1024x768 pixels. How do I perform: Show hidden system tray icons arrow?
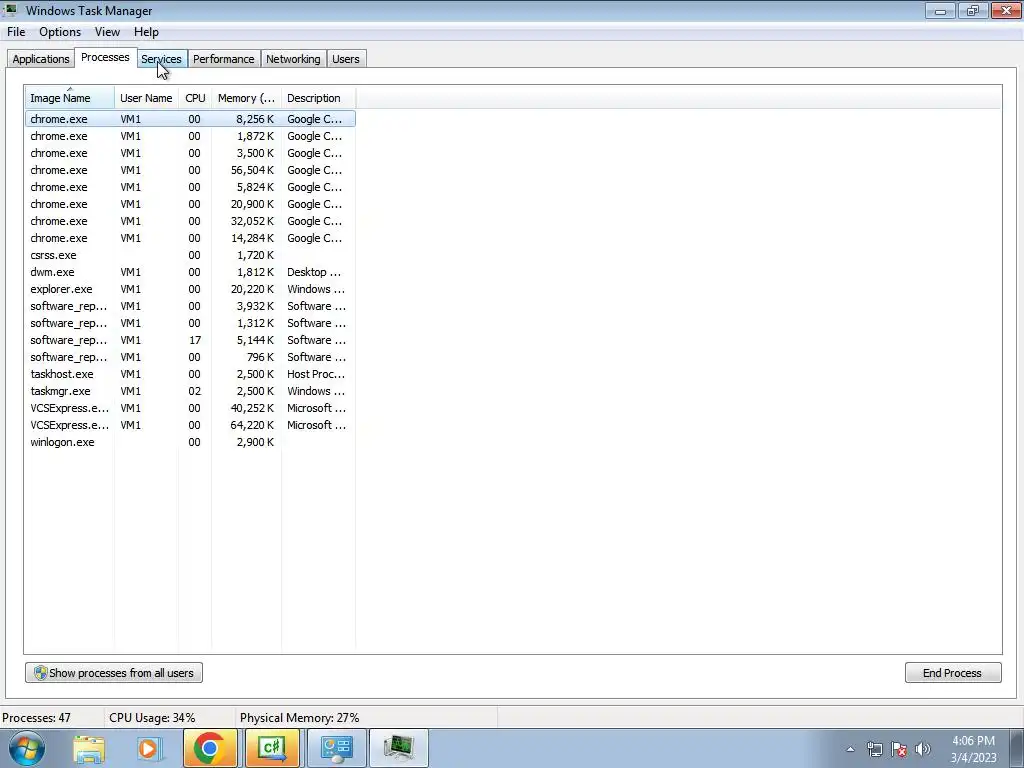point(850,749)
